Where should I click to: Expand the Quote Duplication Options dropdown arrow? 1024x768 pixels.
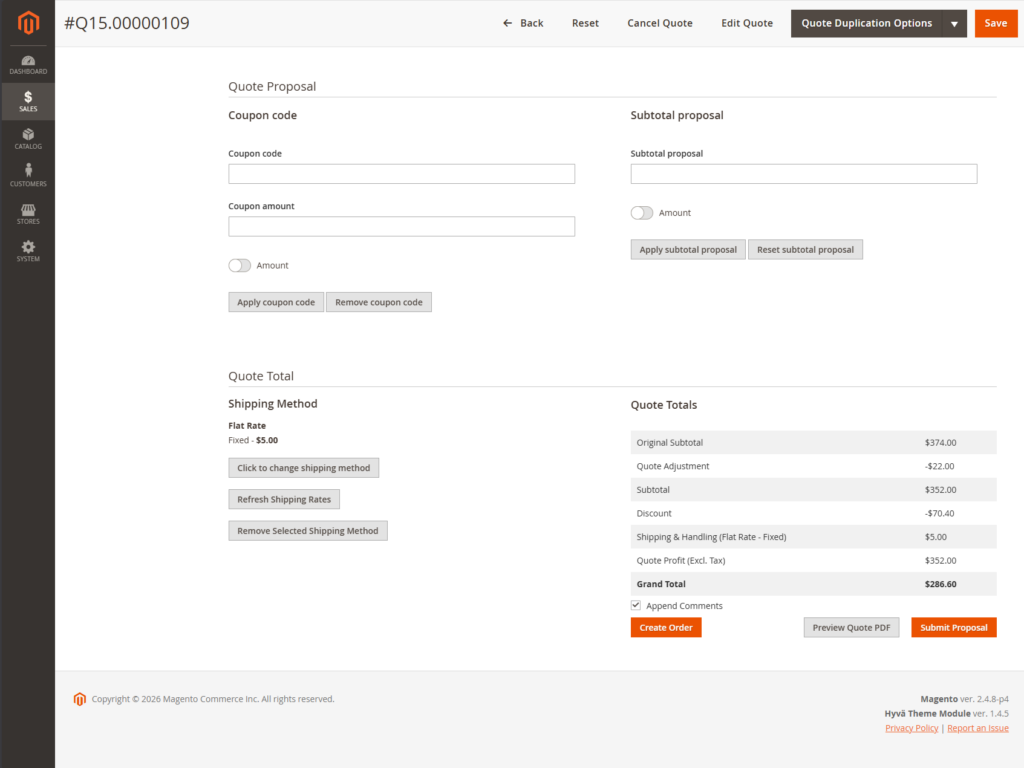[955, 24]
